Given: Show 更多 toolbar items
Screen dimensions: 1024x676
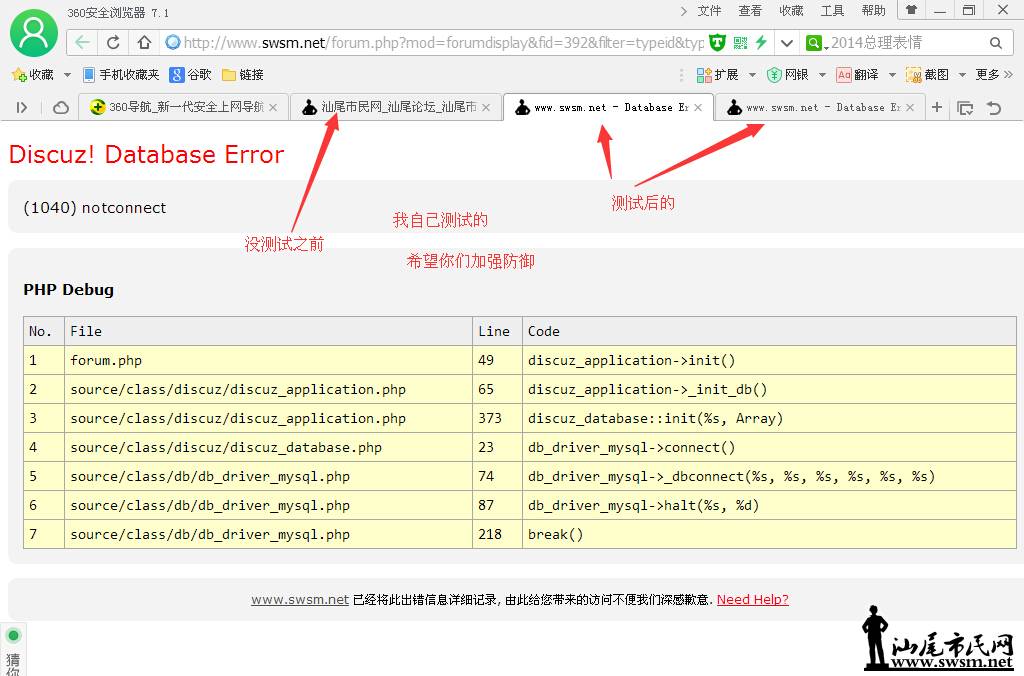Looking at the screenshot, I should click(994, 74).
